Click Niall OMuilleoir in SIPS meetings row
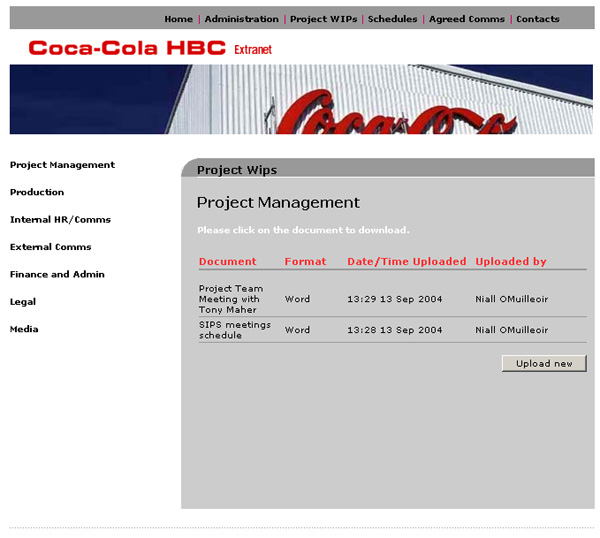This screenshot has height=538, width=600. (512, 330)
